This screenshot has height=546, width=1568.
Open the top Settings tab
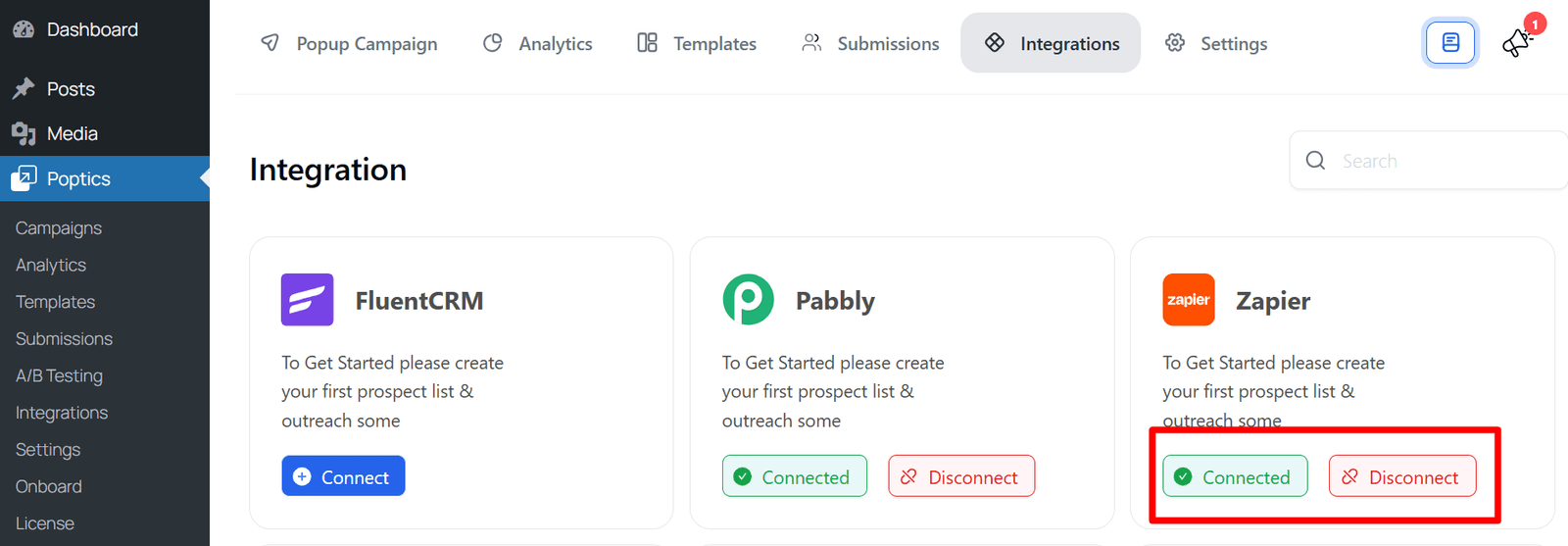click(x=1216, y=43)
